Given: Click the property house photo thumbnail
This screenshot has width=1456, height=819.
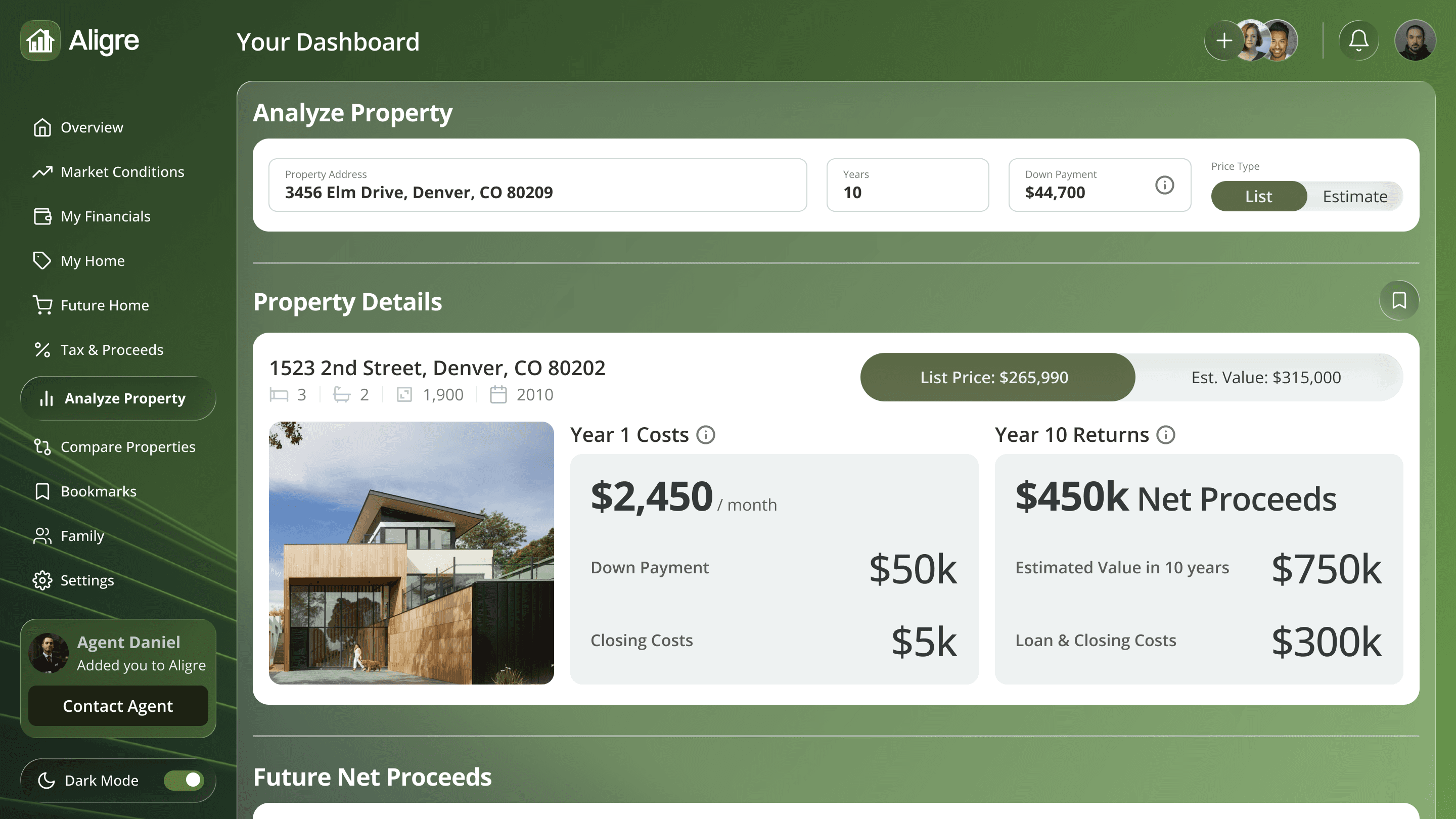Looking at the screenshot, I should [411, 553].
